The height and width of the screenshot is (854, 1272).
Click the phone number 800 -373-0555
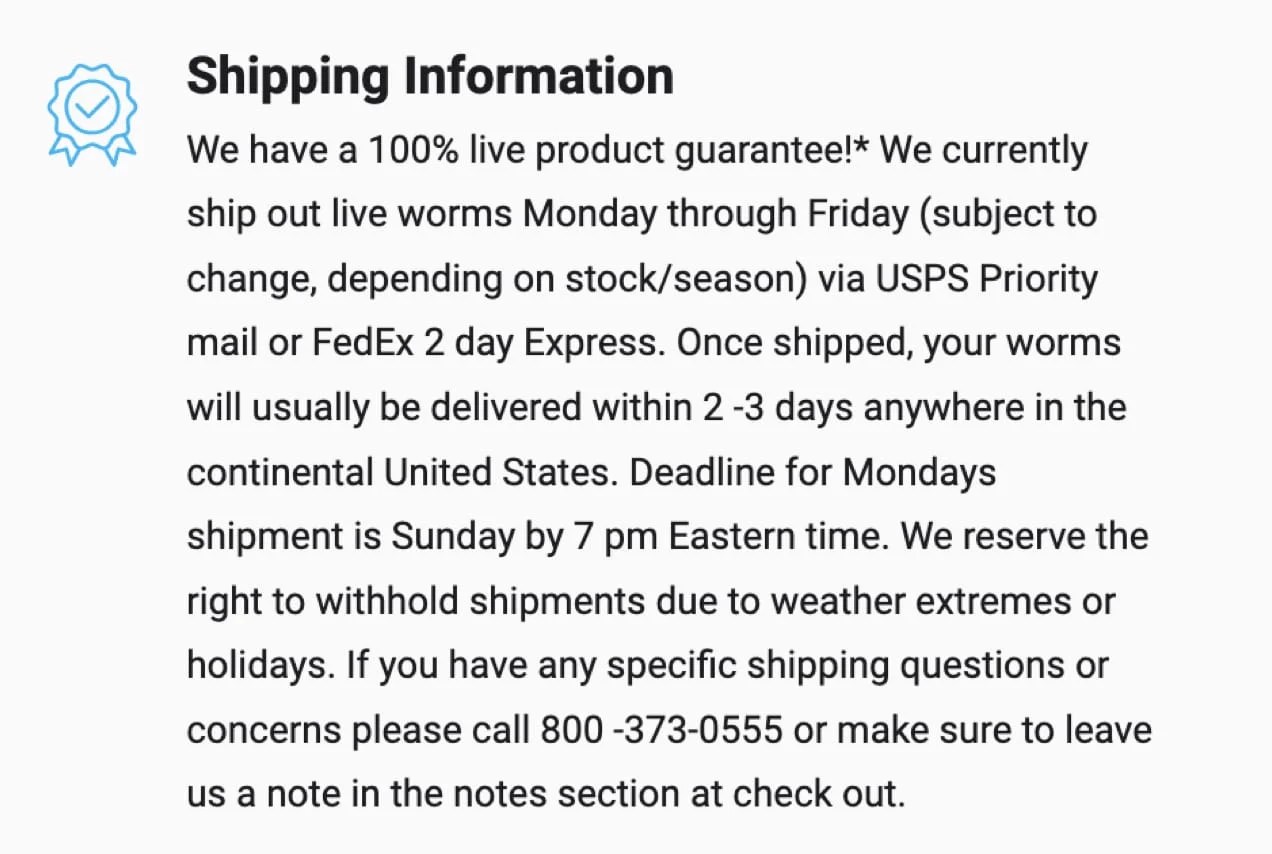pyautogui.click(x=661, y=731)
